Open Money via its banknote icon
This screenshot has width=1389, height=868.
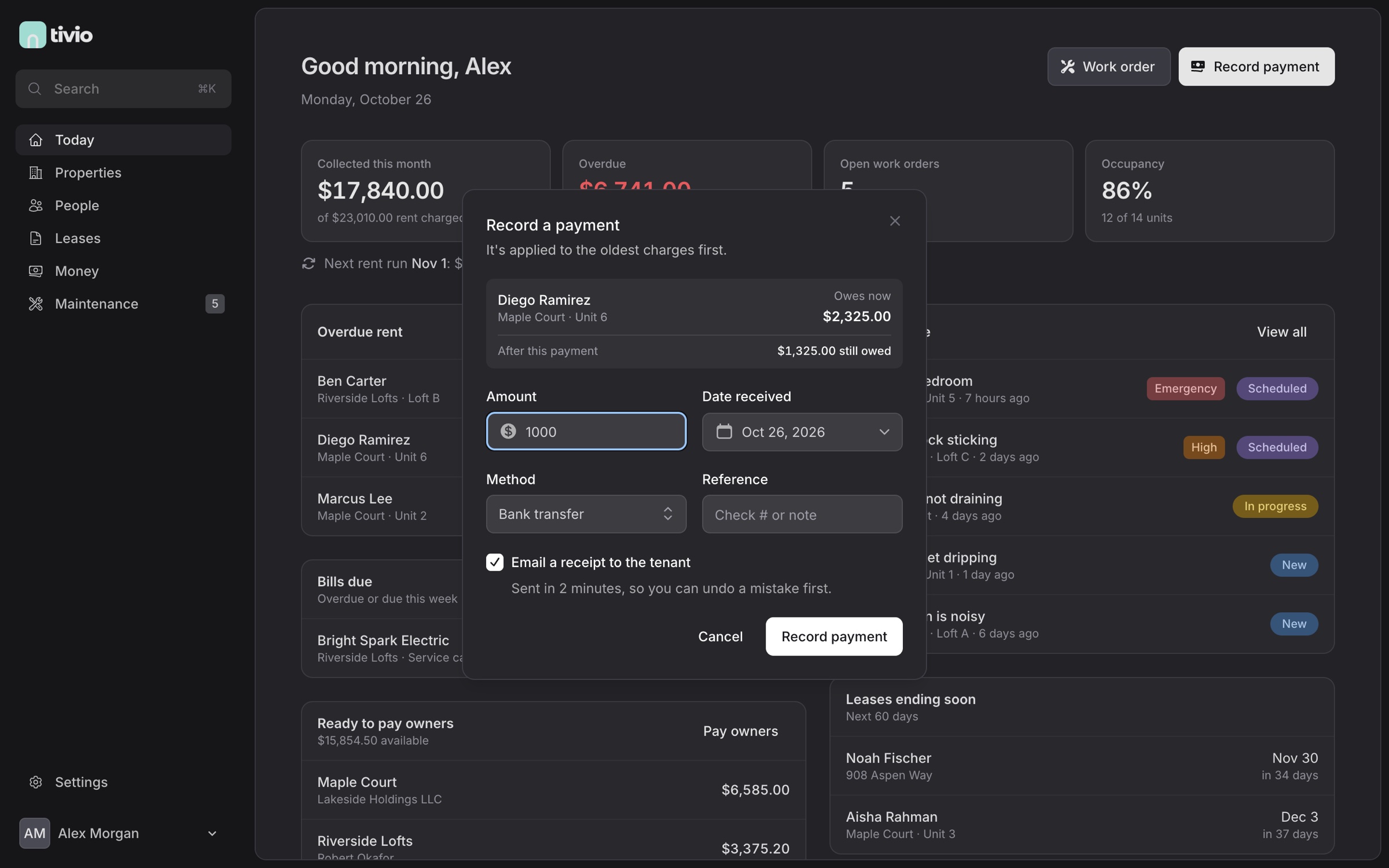click(x=36, y=271)
